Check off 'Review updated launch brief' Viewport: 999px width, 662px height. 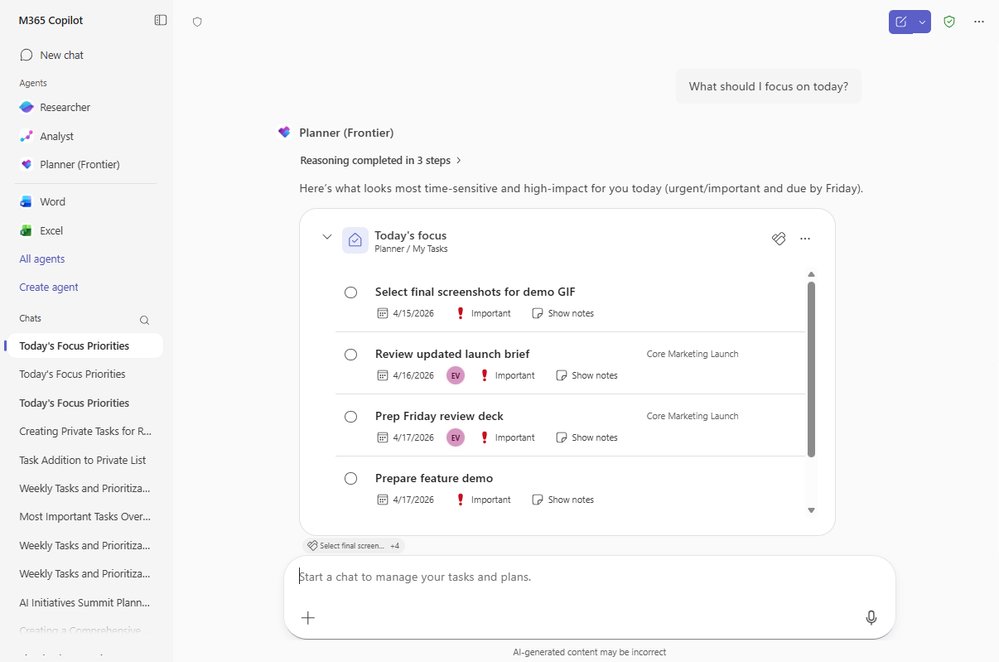pos(351,354)
